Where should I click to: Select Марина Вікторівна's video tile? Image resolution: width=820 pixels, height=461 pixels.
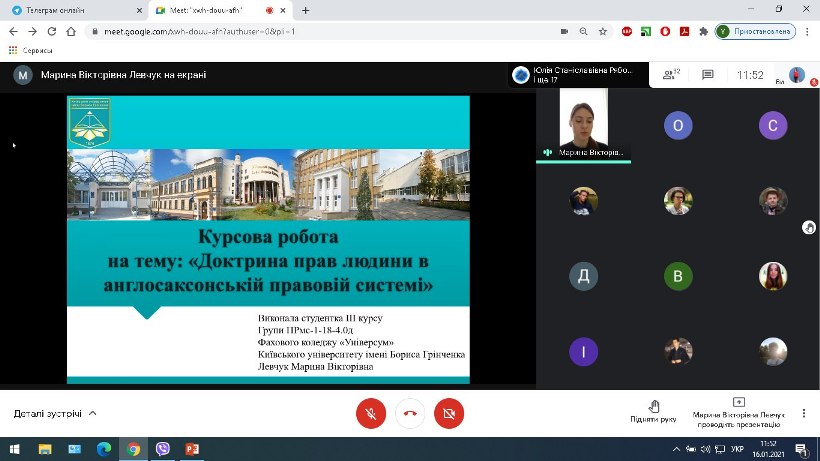(x=584, y=125)
